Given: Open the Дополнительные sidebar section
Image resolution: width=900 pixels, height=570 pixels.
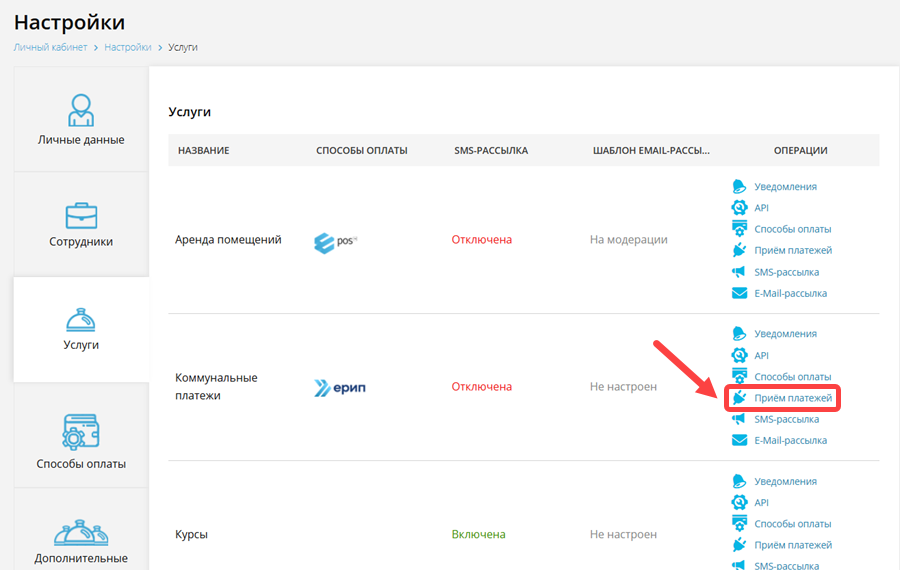Looking at the screenshot, I should coord(81,531).
